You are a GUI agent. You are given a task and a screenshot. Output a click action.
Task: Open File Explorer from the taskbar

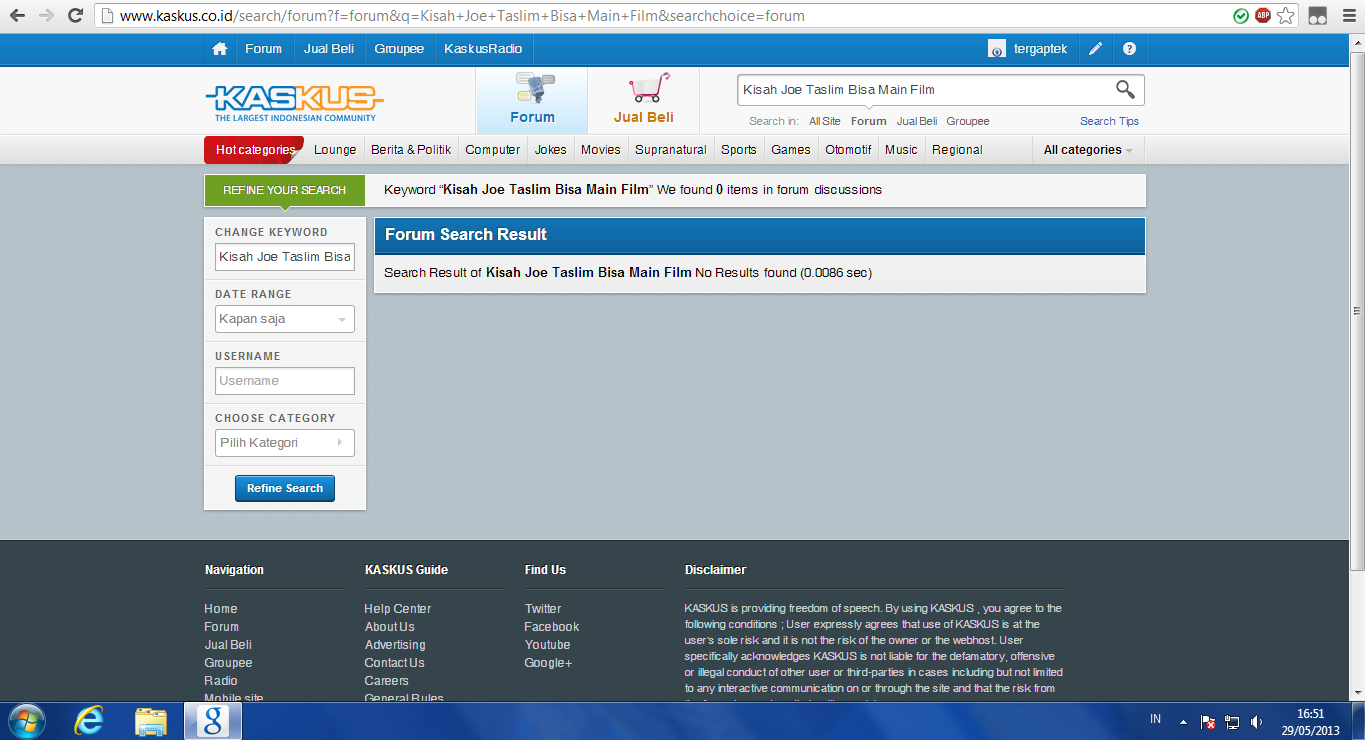151,721
